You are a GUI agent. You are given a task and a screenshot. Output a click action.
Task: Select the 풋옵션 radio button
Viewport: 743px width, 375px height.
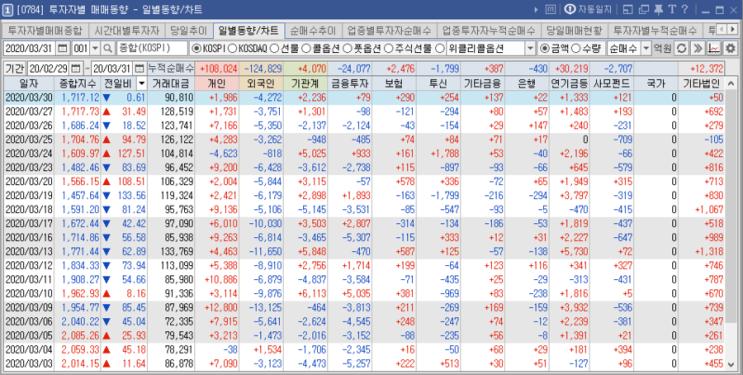pyautogui.click(x=347, y=48)
